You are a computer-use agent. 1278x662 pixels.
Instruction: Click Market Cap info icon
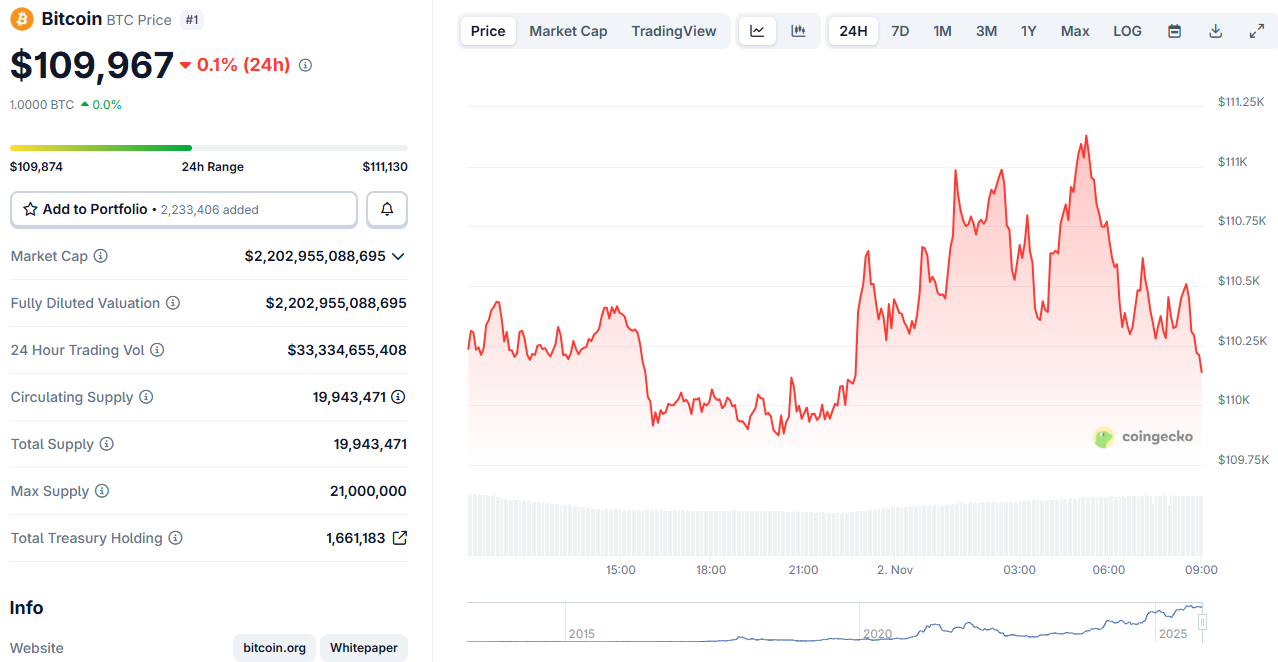point(100,256)
